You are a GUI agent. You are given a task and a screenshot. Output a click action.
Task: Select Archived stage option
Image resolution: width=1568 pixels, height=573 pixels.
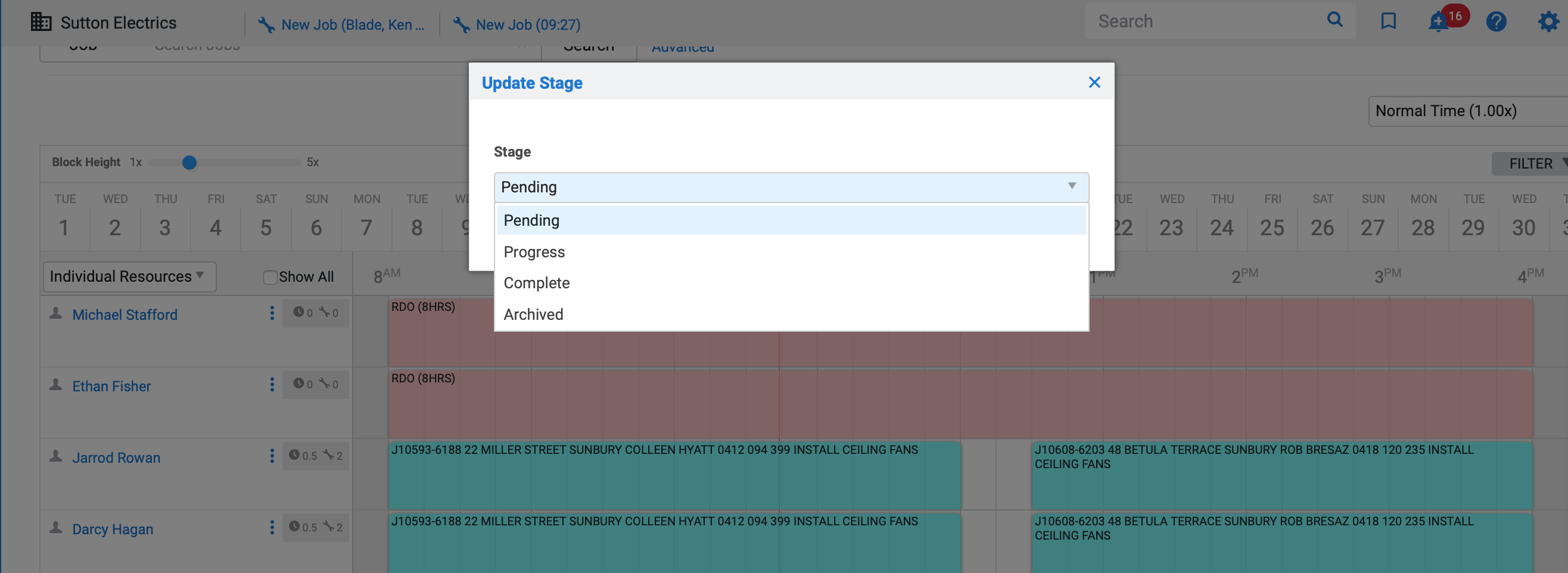[x=533, y=314]
